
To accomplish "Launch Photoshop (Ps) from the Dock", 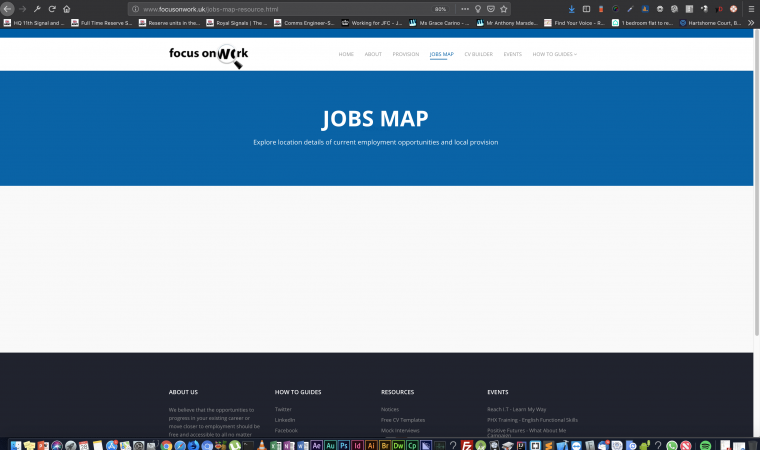I will [344, 445].
